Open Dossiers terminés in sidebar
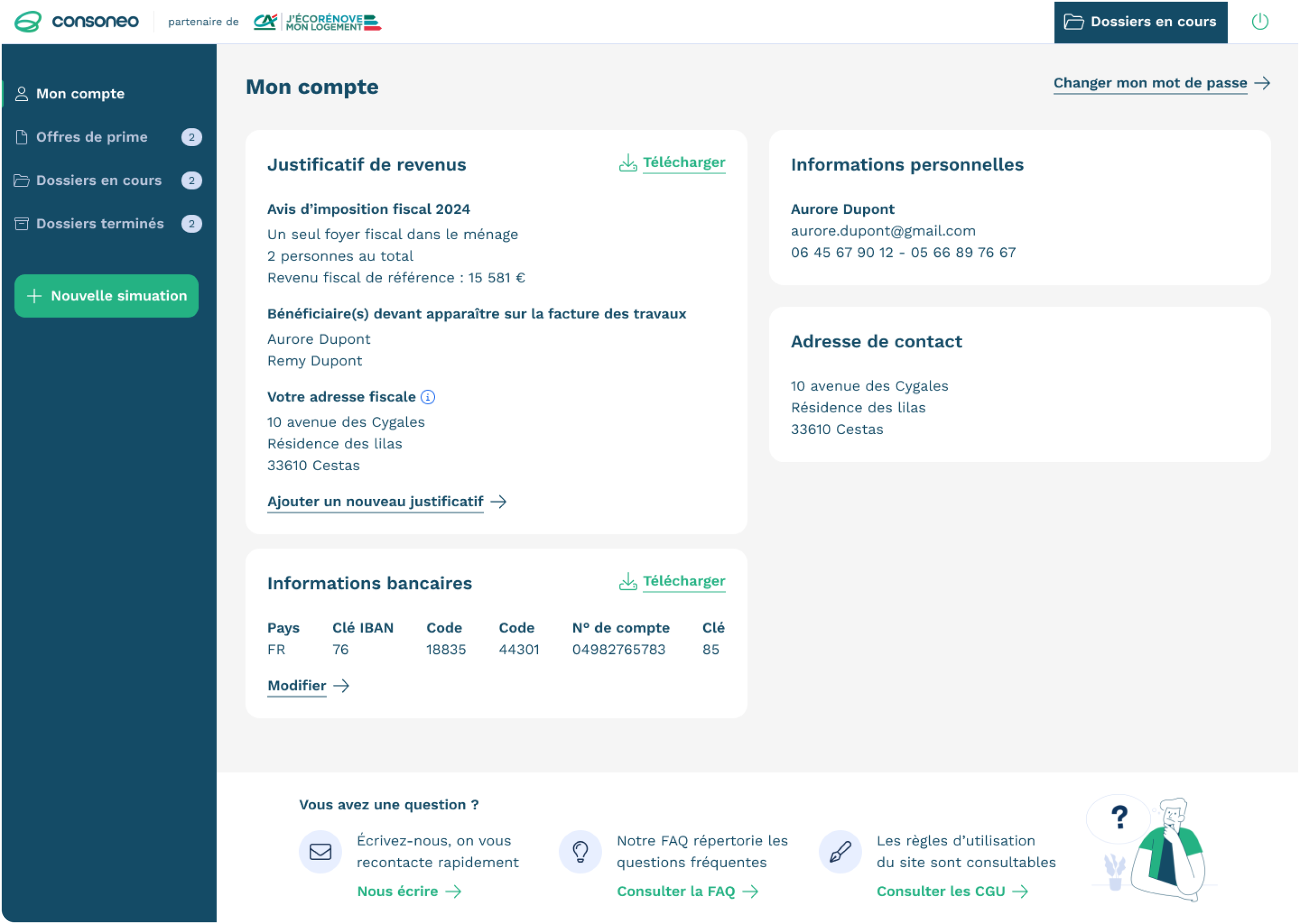 [100, 223]
